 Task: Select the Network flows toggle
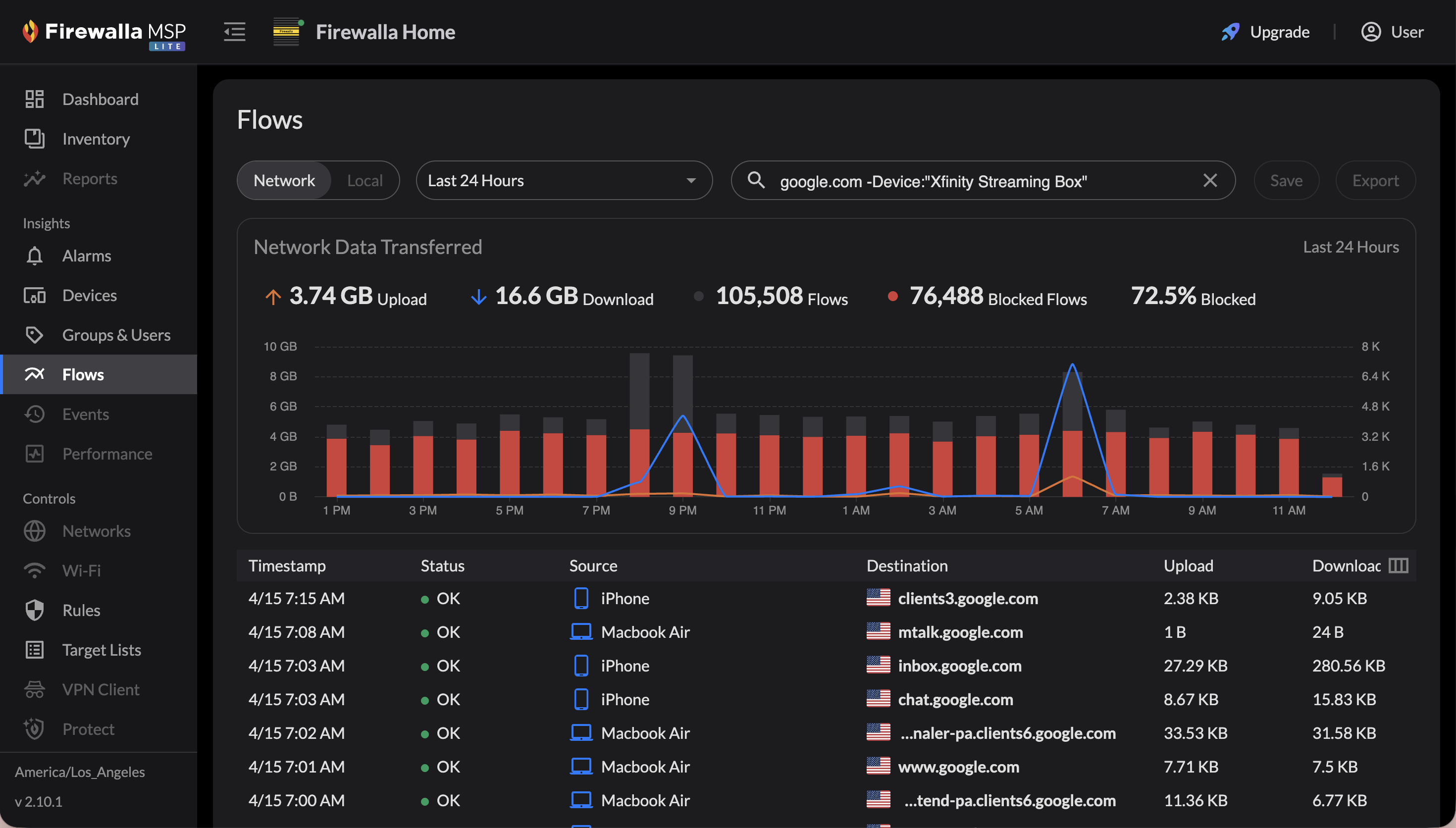click(284, 180)
